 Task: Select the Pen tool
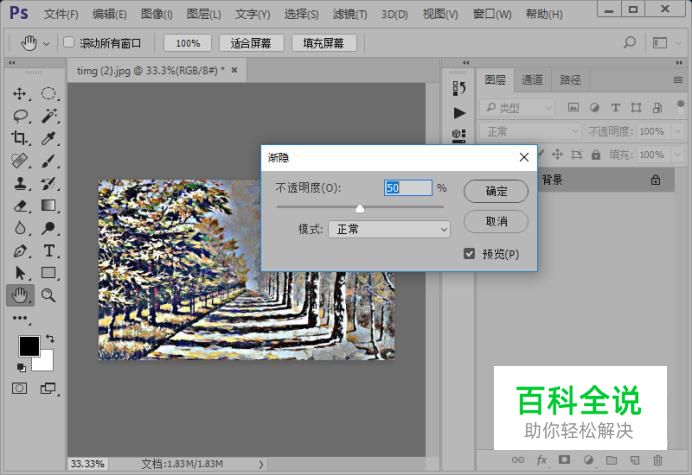click(19, 251)
